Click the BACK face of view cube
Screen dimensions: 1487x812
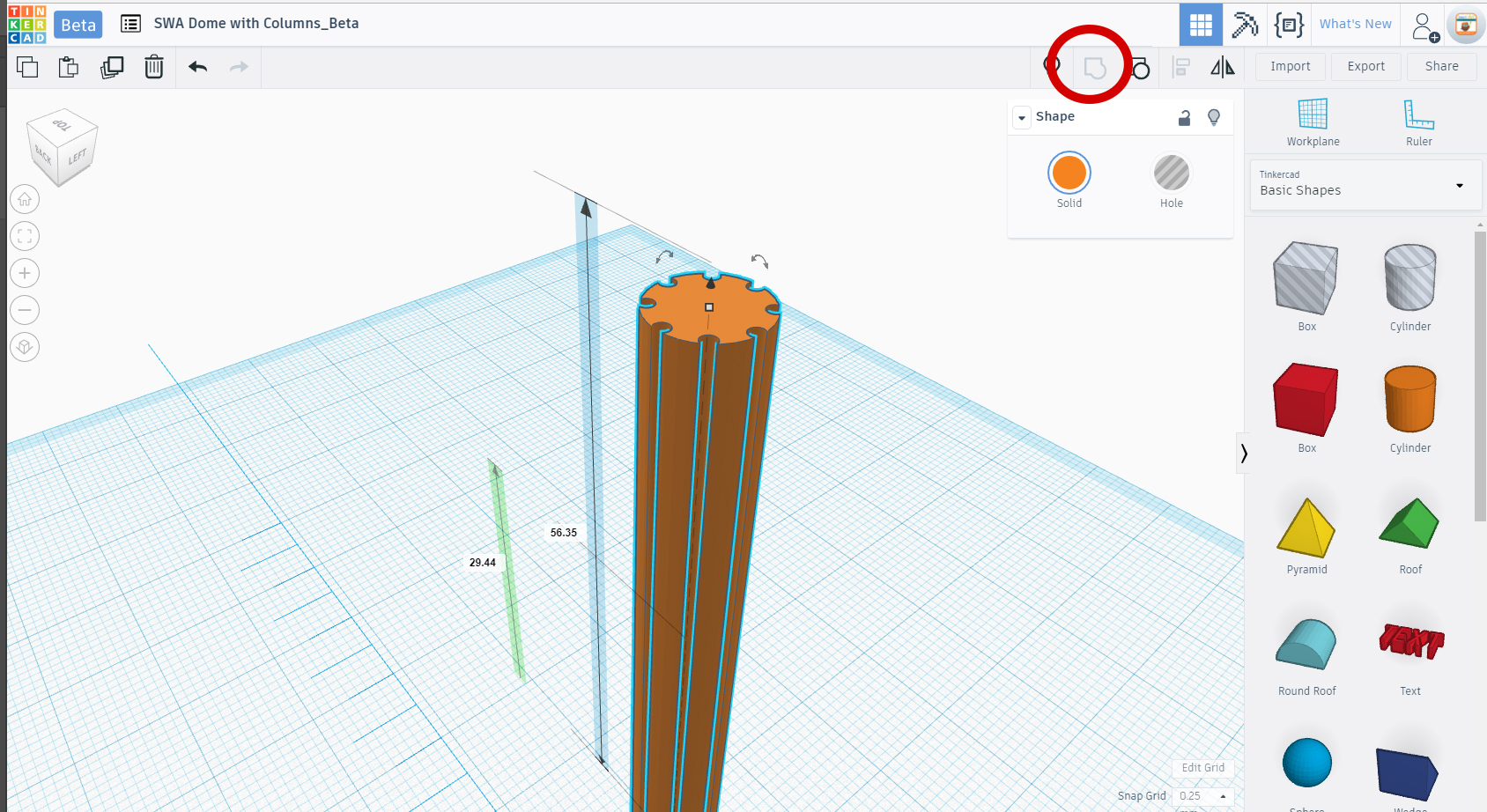(43, 155)
